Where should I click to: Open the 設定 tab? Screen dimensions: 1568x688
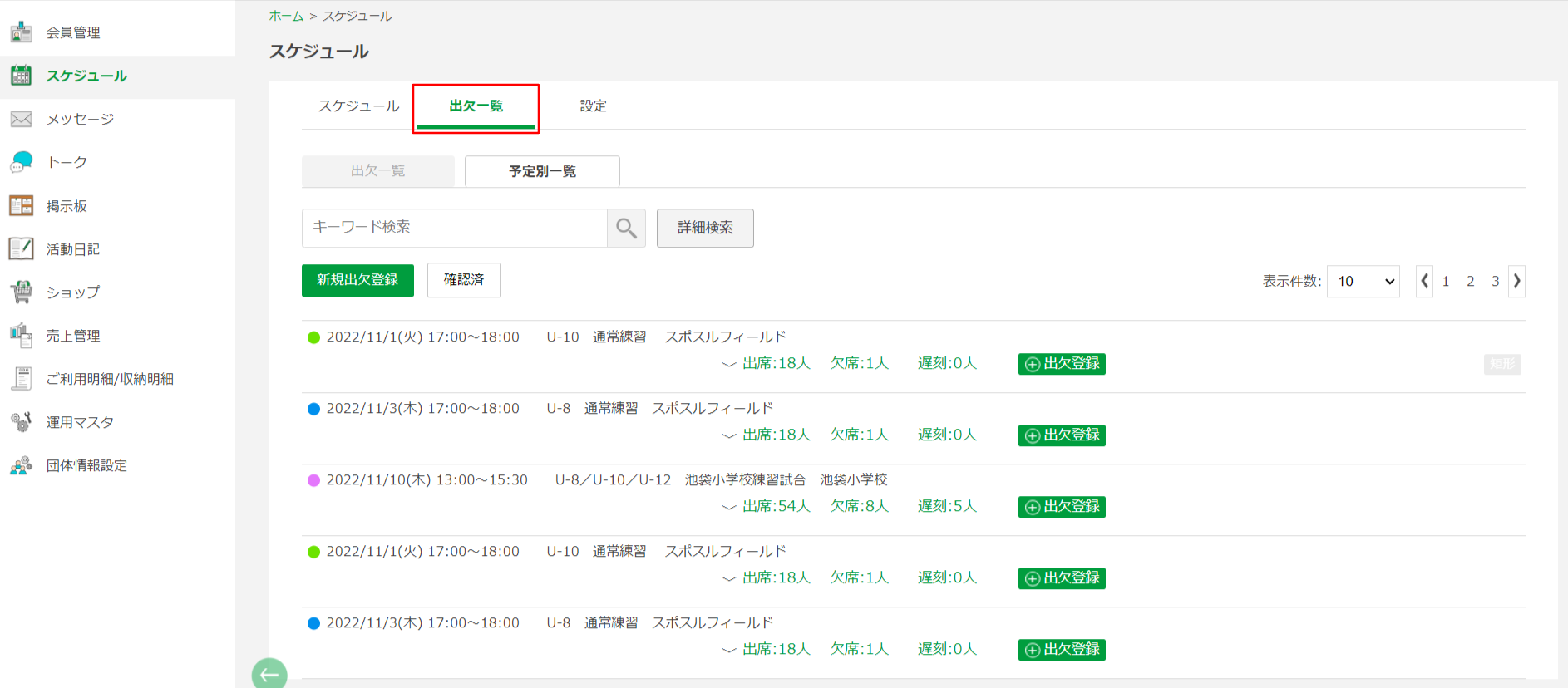click(593, 106)
